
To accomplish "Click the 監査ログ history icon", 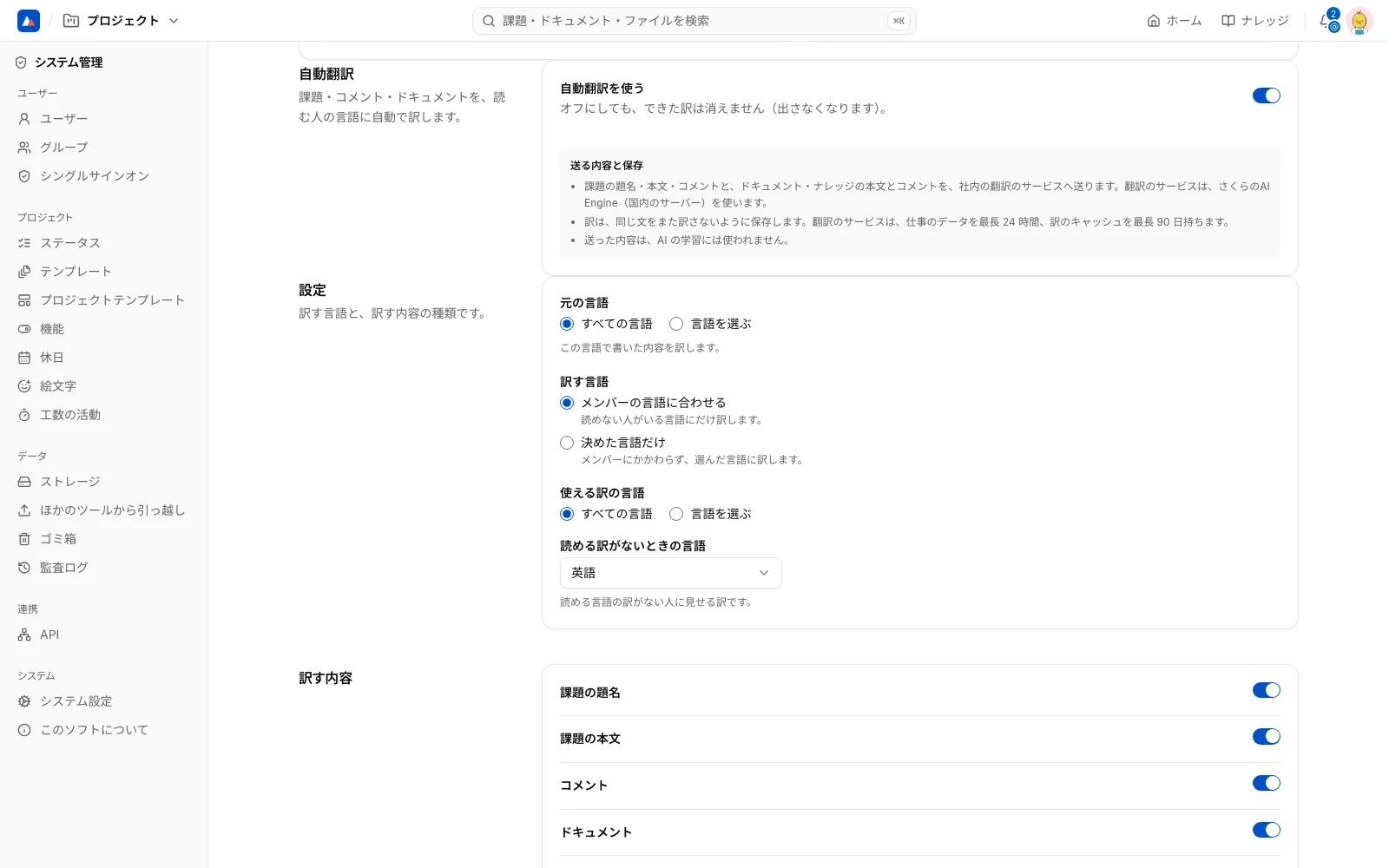I will pyautogui.click(x=24, y=568).
